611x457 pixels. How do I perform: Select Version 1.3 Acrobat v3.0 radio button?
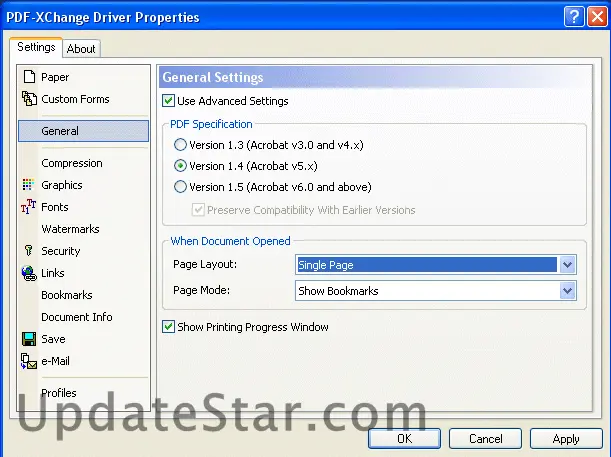[180, 145]
